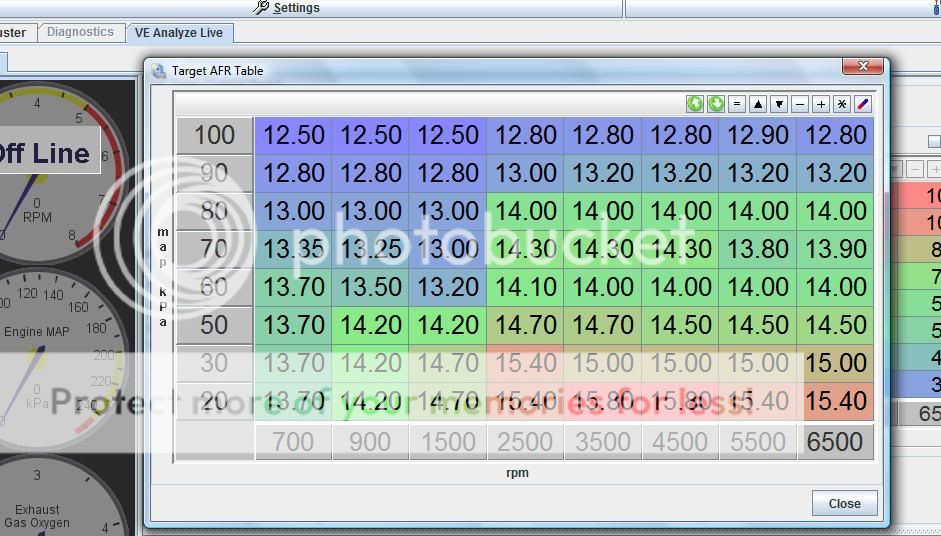Image resolution: width=941 pixels, height=536 pixels.
Task: Click the Target AFR Table window icon
Action: click(x=159, y=71)
